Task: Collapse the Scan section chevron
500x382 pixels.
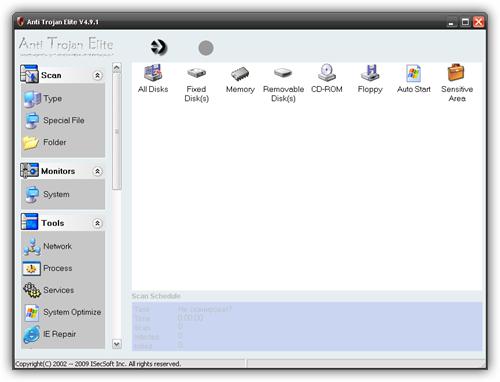Action: 97,75
